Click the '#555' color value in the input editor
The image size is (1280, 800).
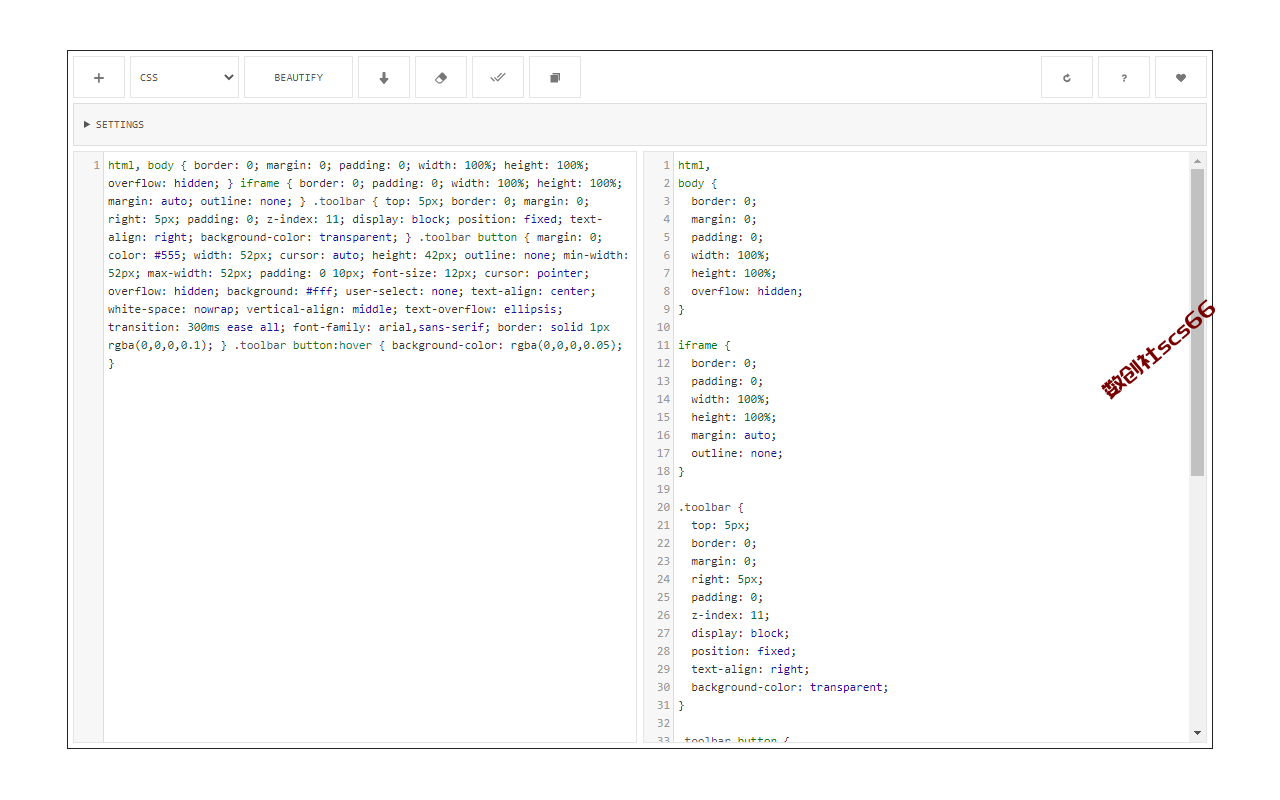[167, 255]
